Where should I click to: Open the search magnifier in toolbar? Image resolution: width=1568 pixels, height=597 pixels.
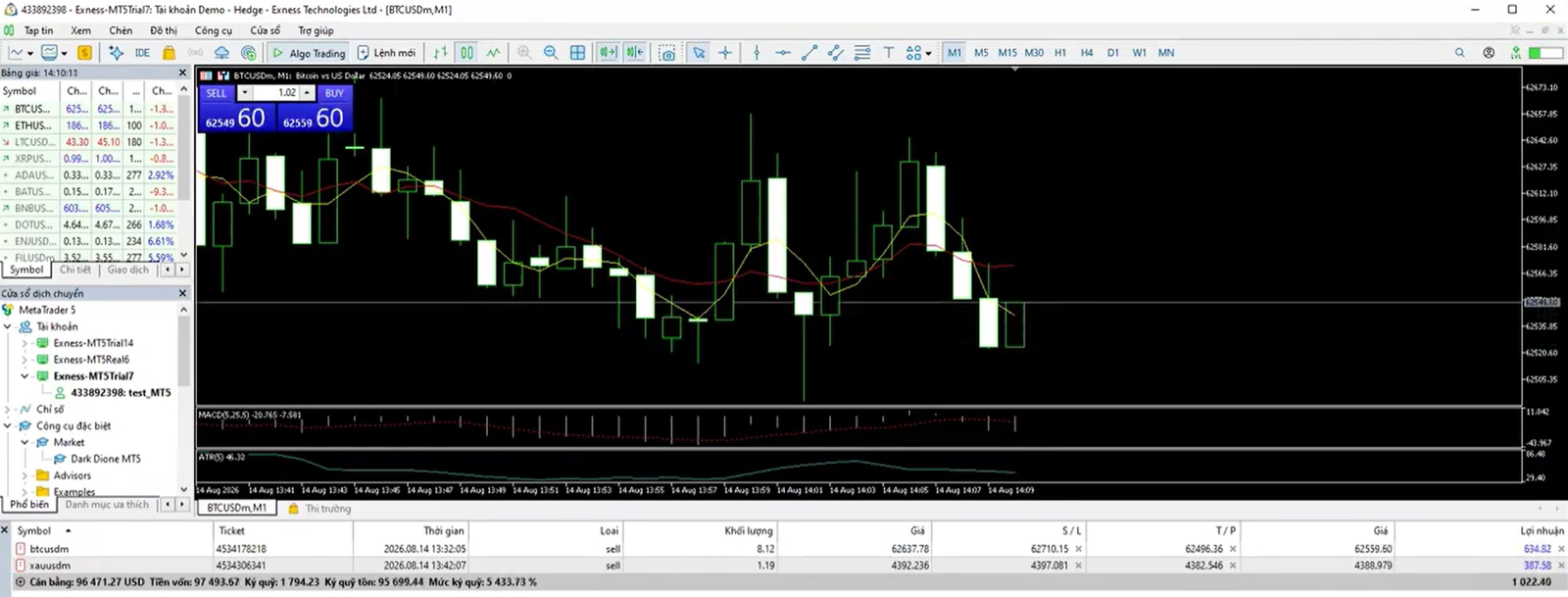[1460, 53]
